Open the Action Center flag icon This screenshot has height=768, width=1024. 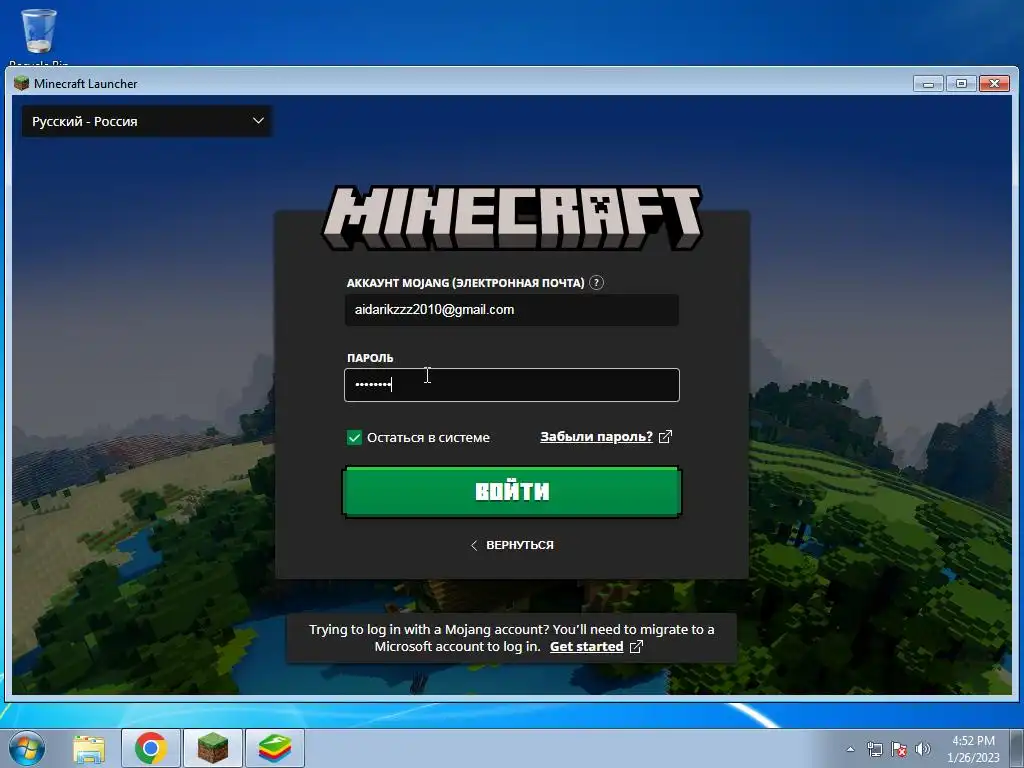coord(899,749)
